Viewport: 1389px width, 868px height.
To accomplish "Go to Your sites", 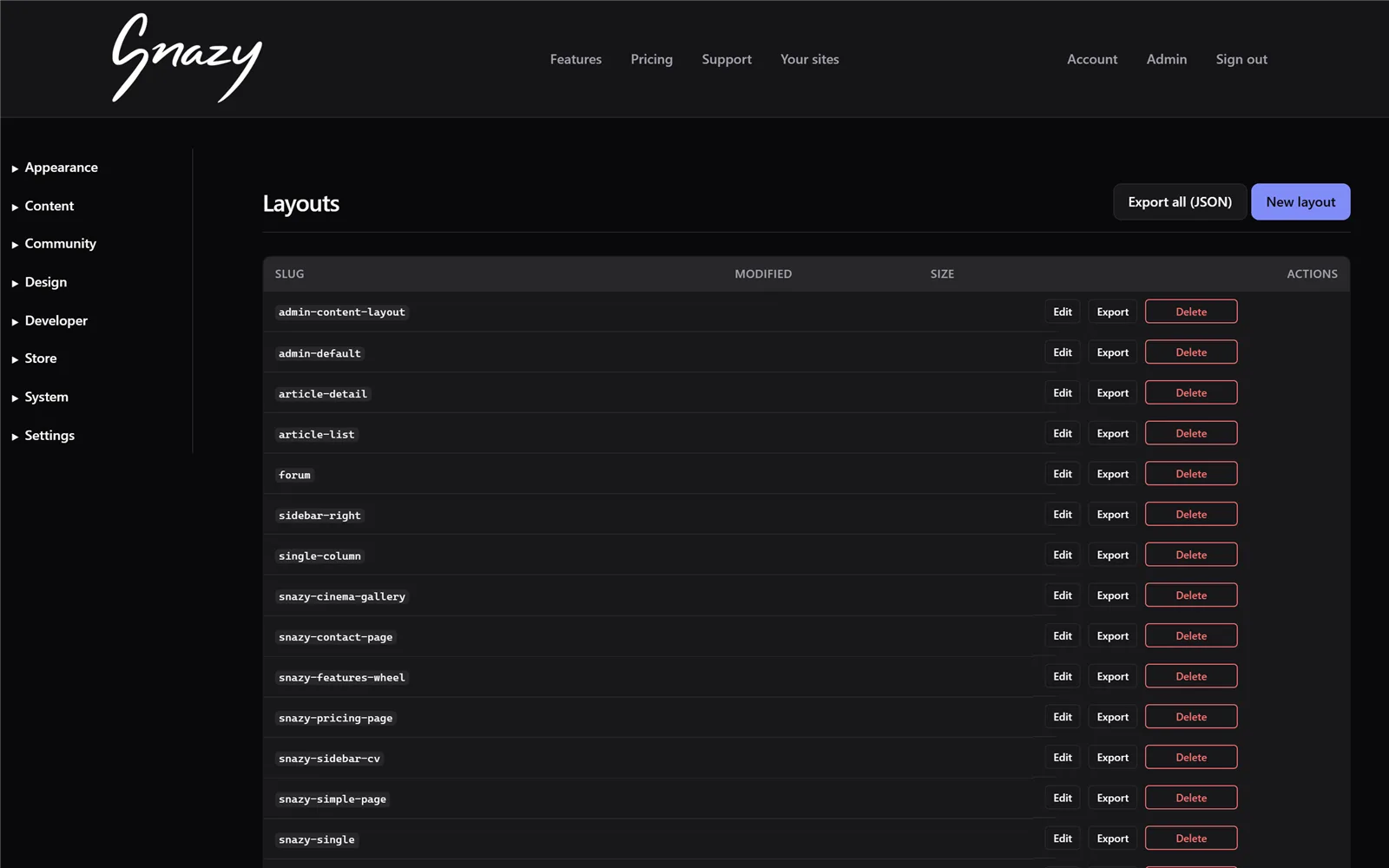I will (809, 59).
